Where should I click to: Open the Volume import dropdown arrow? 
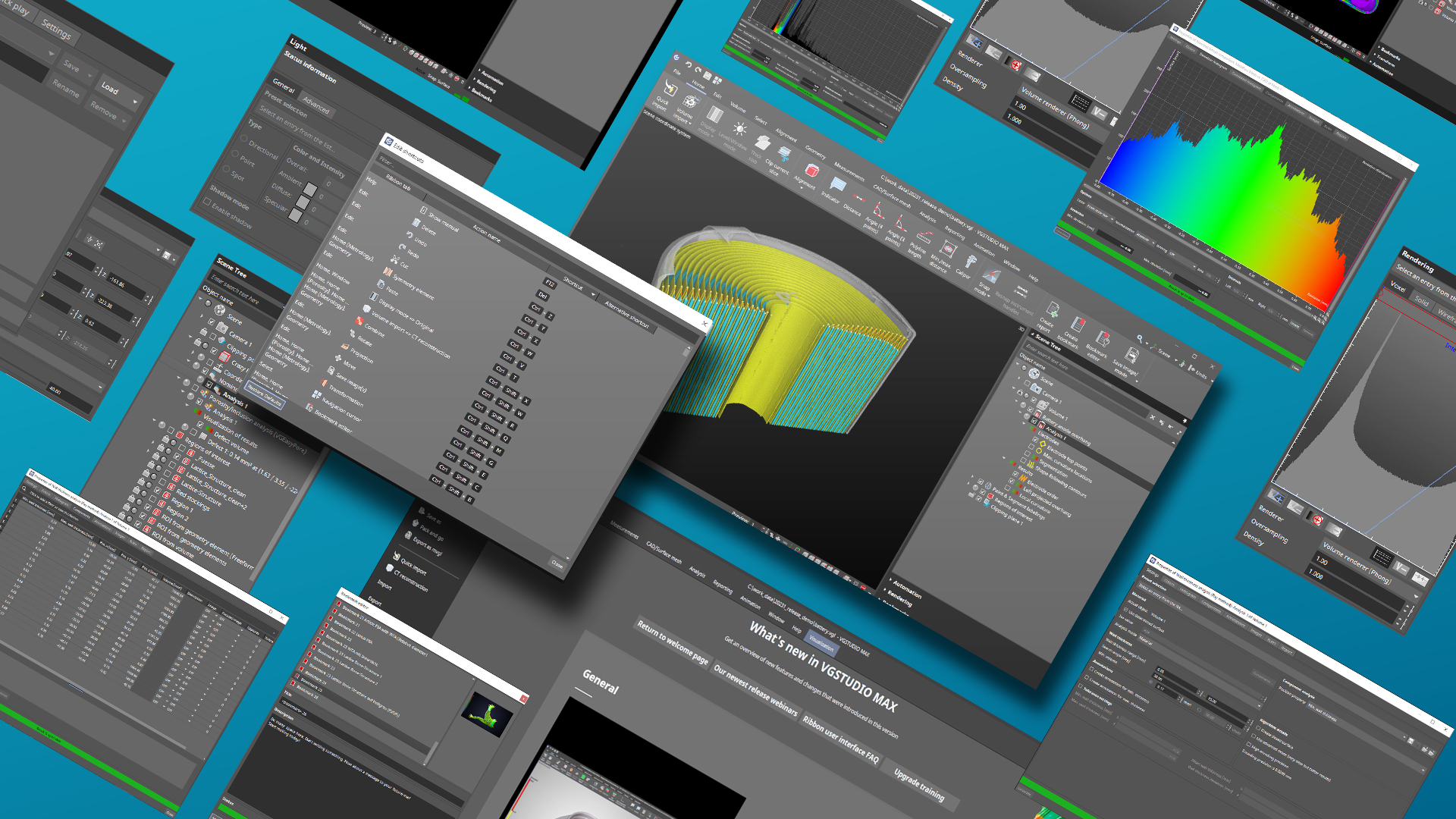690,122
